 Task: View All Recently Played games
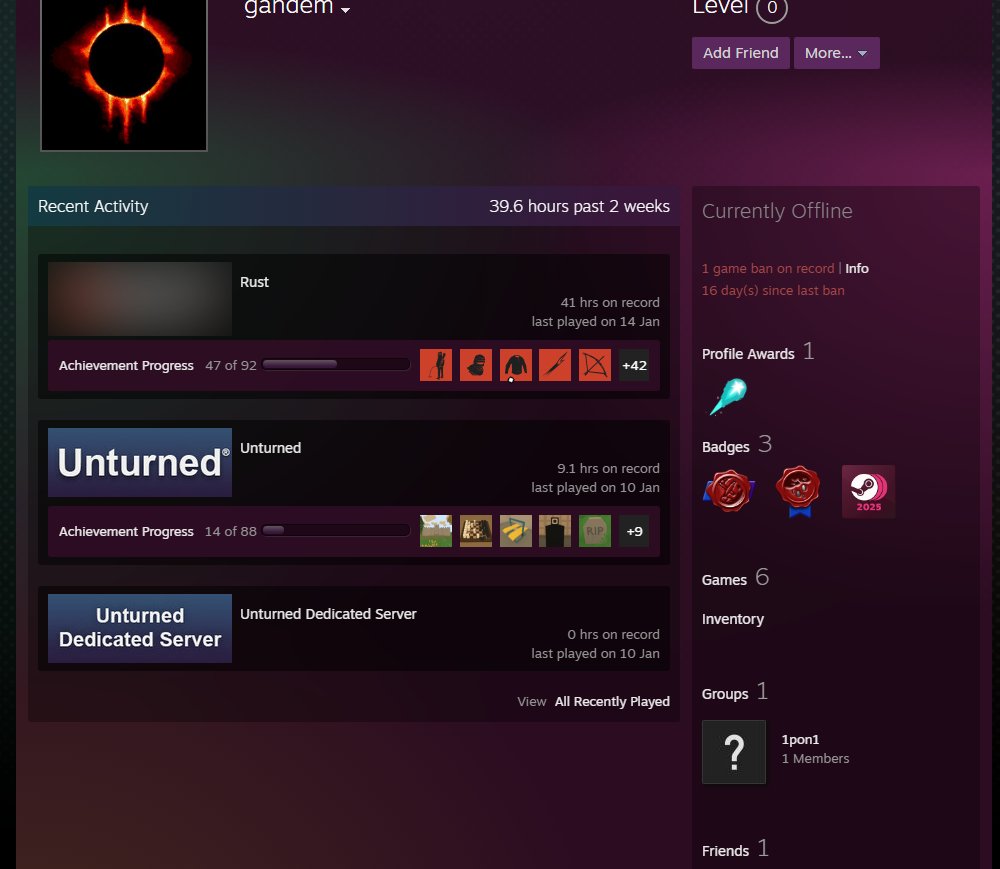612,701
